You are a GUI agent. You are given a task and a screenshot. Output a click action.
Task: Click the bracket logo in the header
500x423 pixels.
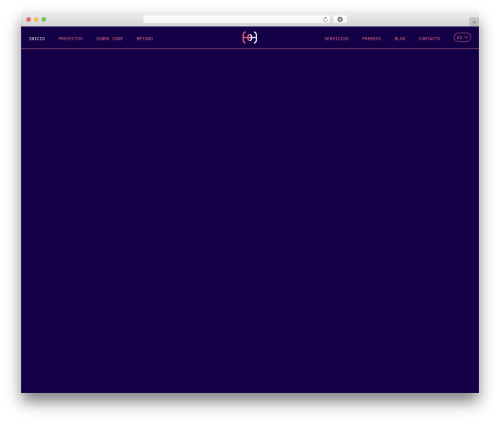point(250,37)
